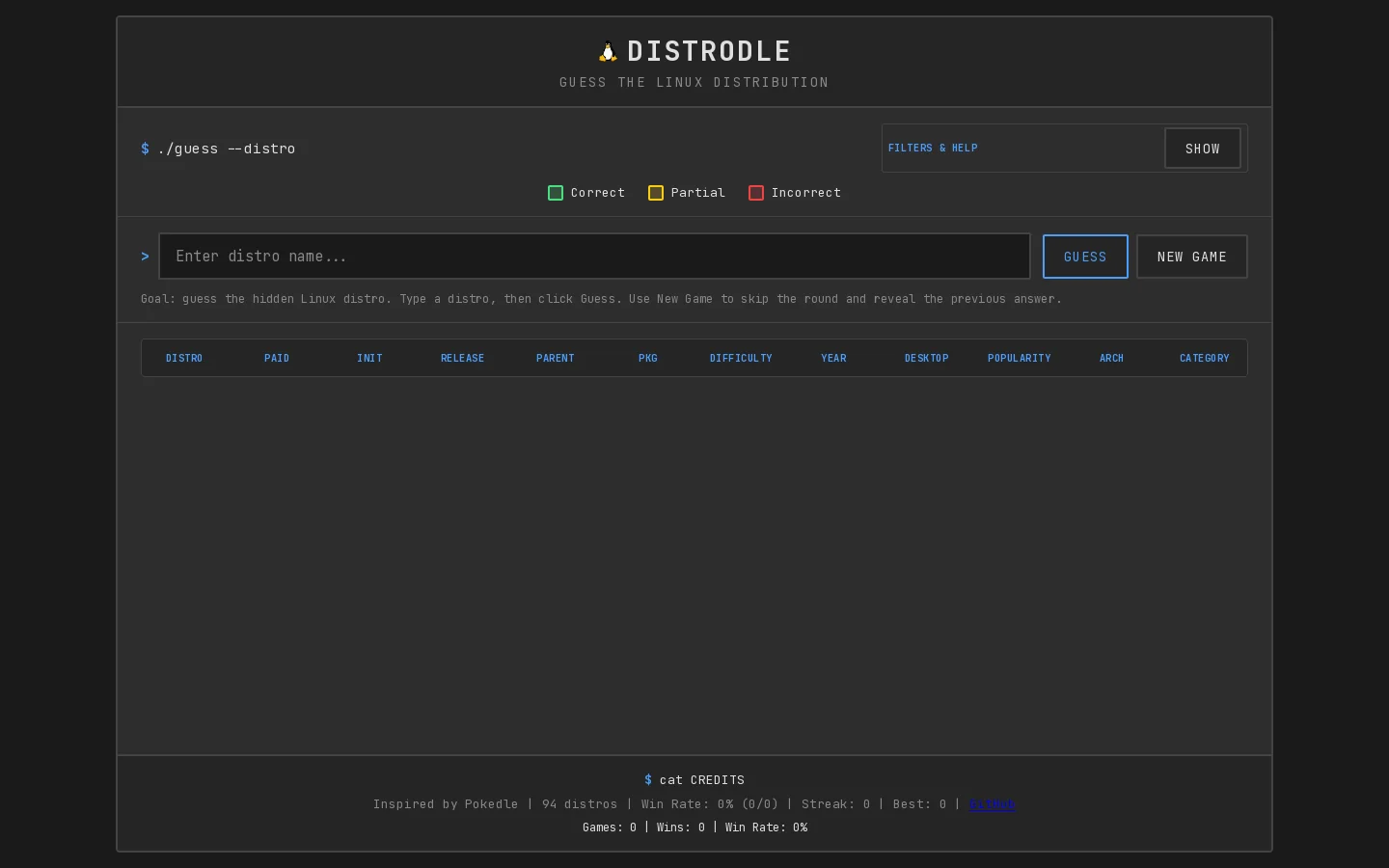Click the yellow Partial legend swatch

point(656,193)
